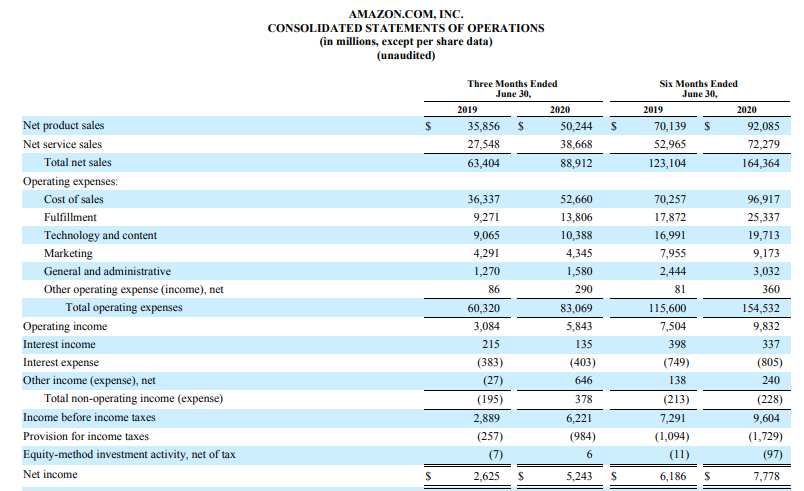Click cost of sales value 96,917
Viewport: 804px width, 491px height.
pyautogui.click(x=763, y=199)
